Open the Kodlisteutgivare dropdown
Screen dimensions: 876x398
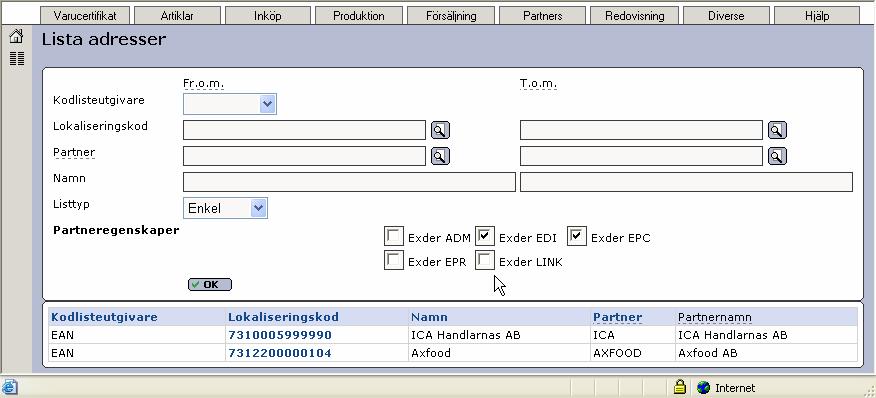tap(230, 104)
